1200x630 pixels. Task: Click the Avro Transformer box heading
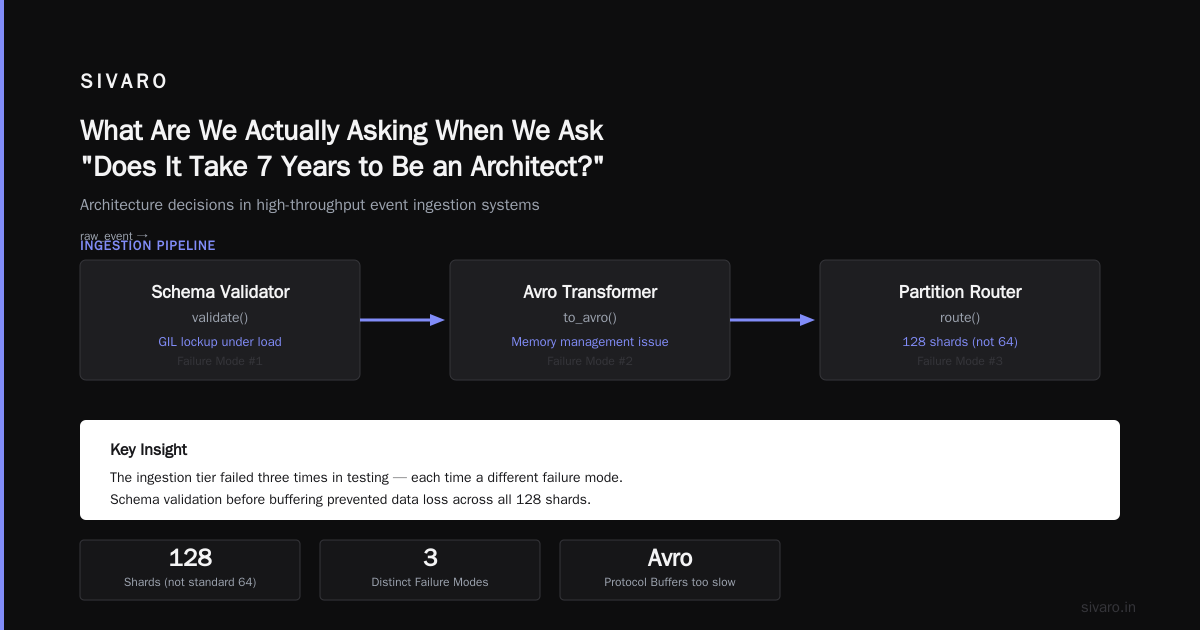[x=590, y=292]
